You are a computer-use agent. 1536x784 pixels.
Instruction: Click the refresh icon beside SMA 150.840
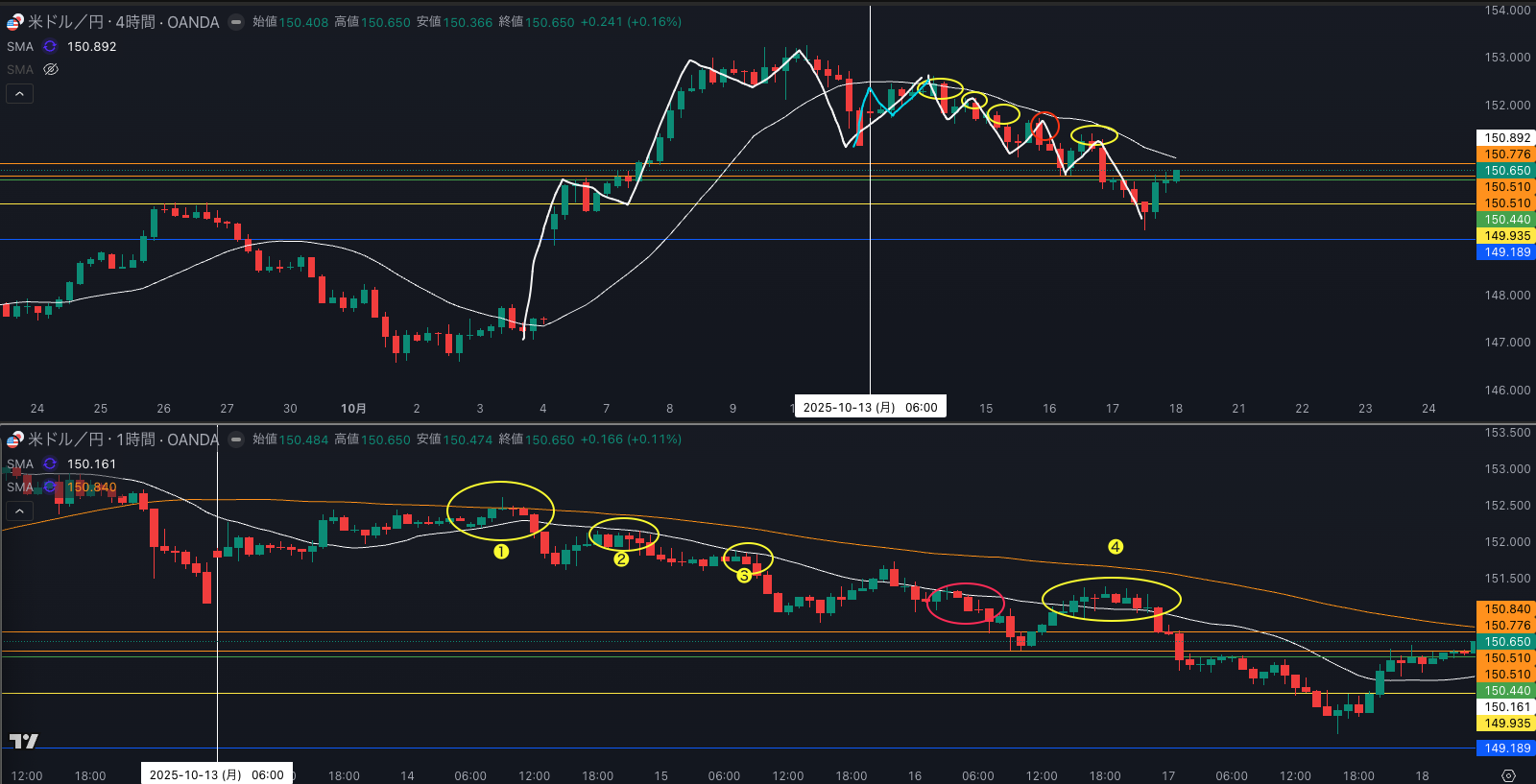tap(50, 487)
